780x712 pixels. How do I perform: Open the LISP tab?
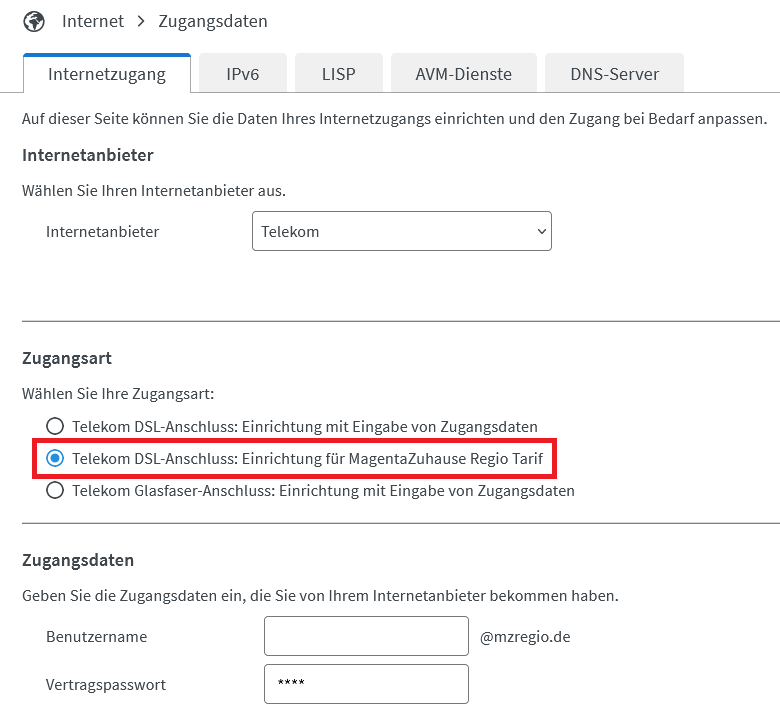[339, 74]
